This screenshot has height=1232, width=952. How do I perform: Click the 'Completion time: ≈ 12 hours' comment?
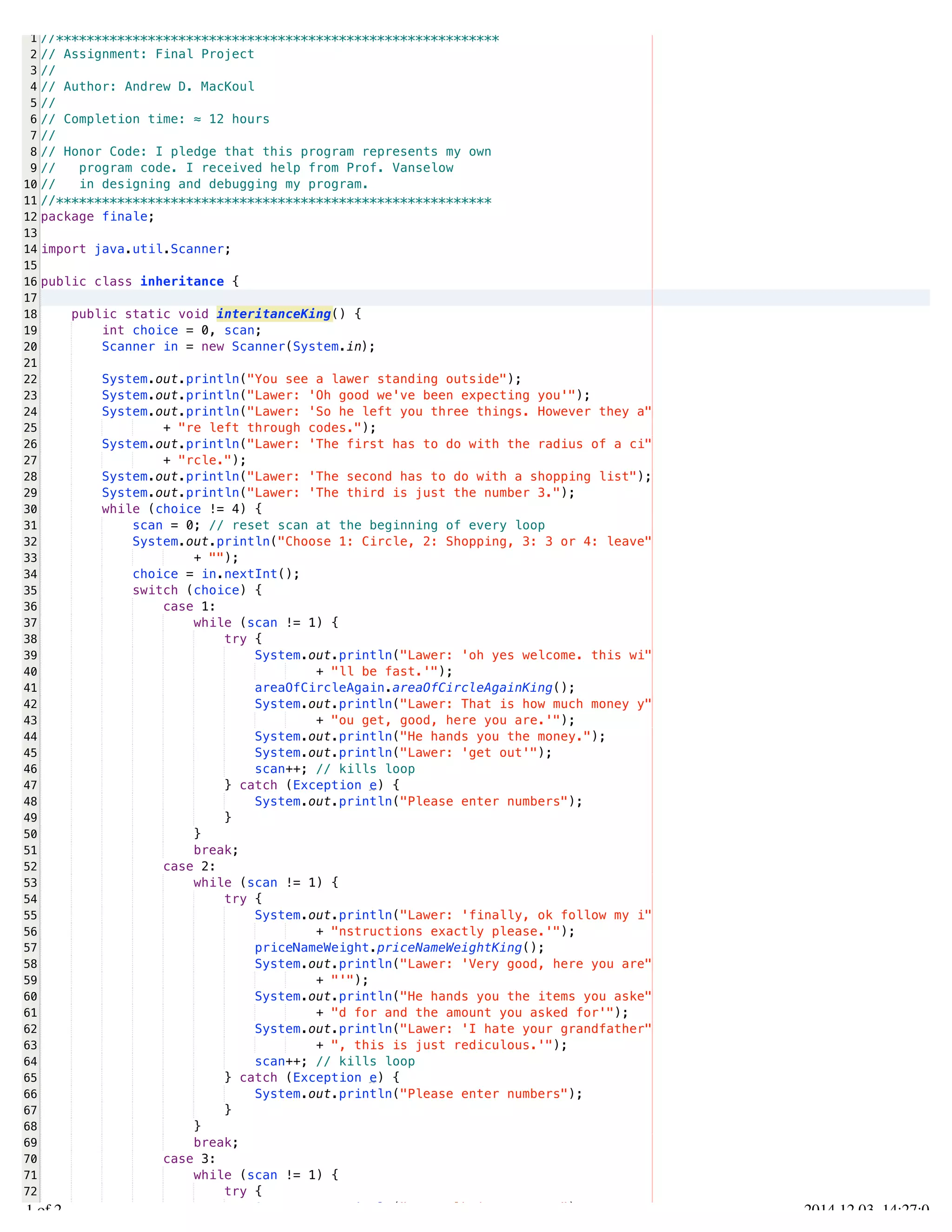[x=166, y=119]
